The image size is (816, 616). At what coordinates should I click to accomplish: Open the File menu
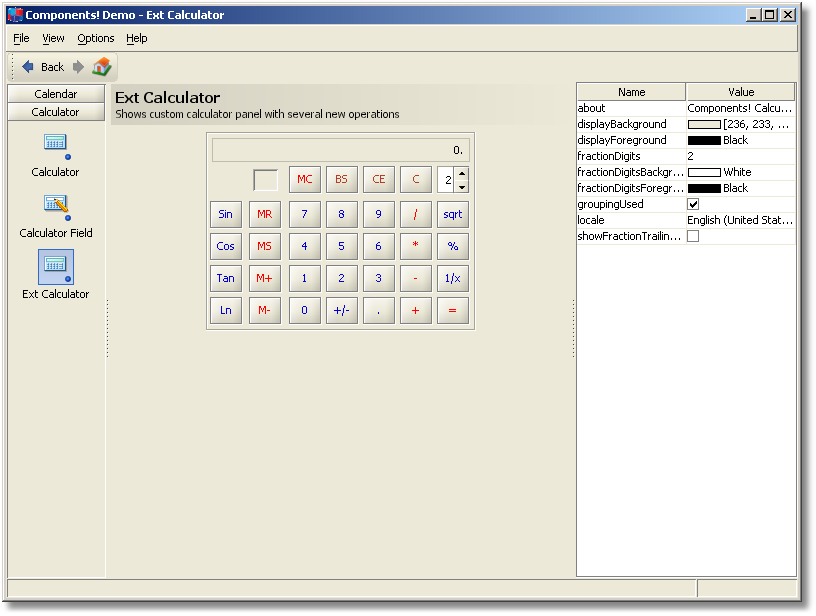(x=21, y=38)
